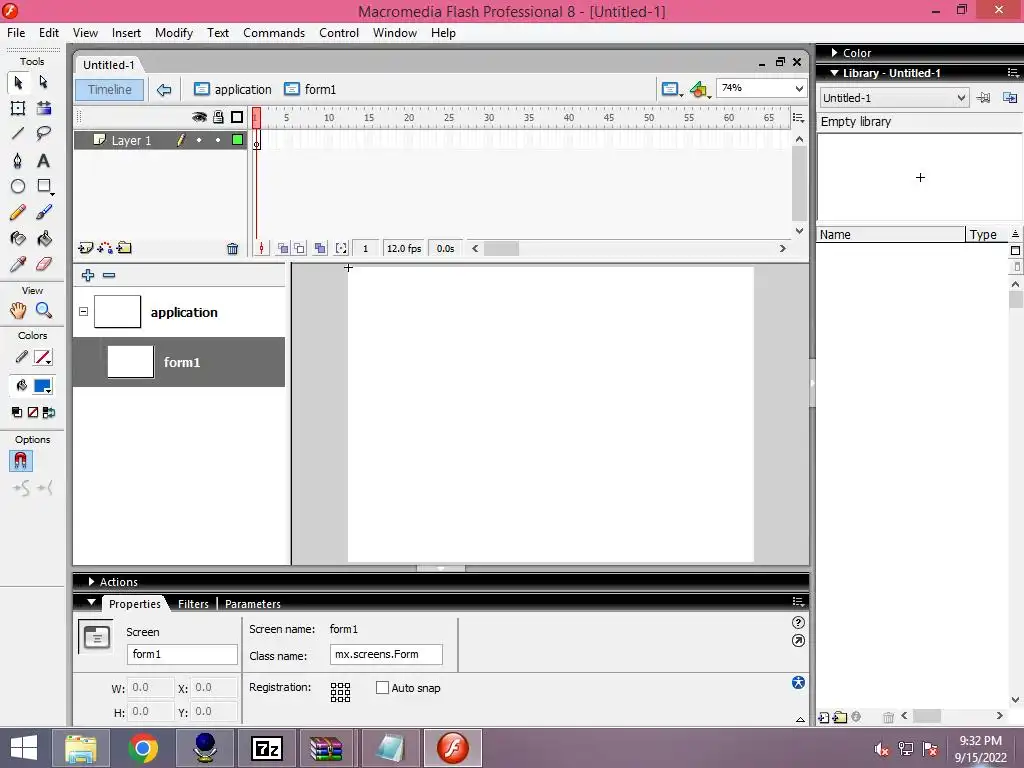This screenshot has height=768, width=1024.
Task: Select the Eyedropper tool
Action: pyautogui.click(x=18, y=264)
